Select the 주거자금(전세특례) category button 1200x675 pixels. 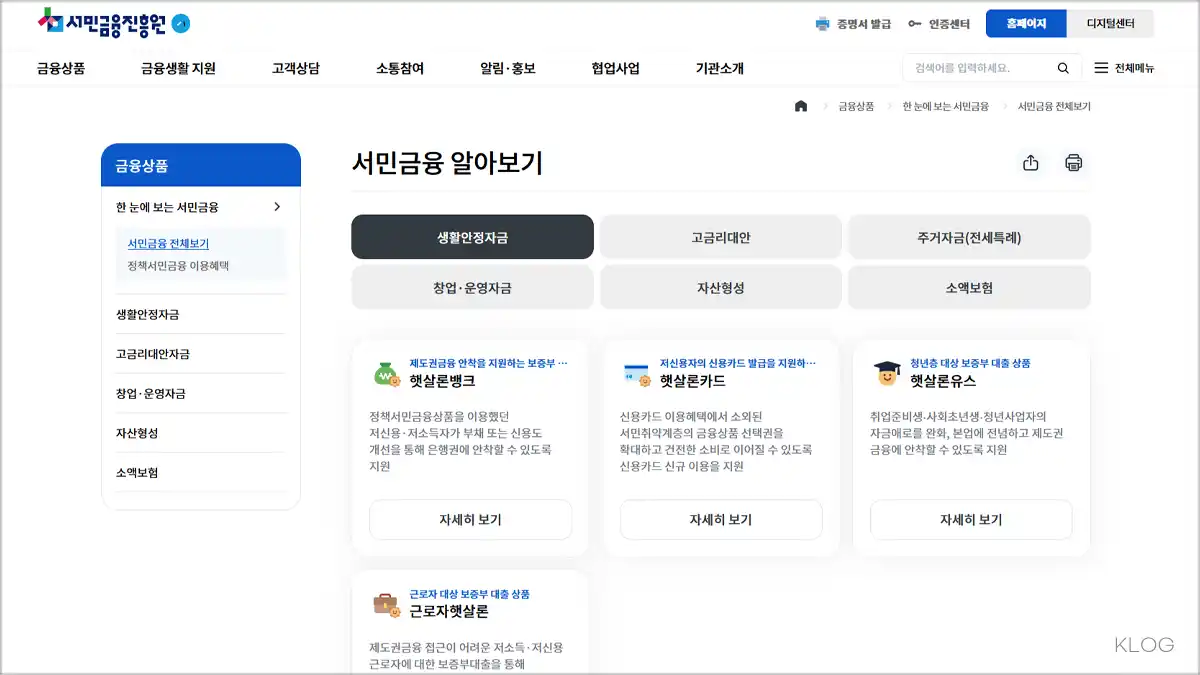click(969, 236)
